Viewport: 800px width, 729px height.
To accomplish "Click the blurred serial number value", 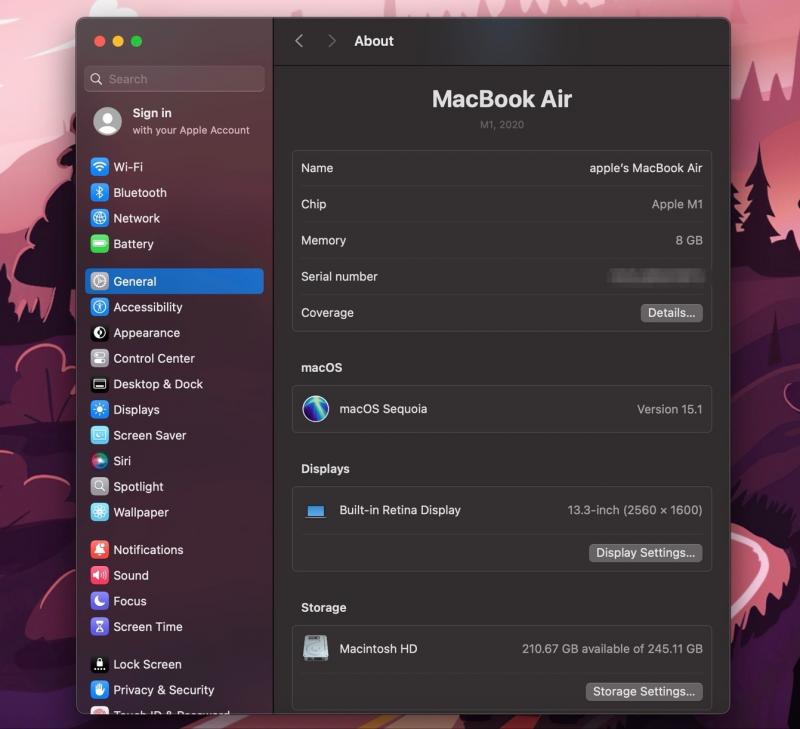I will 657,276.
